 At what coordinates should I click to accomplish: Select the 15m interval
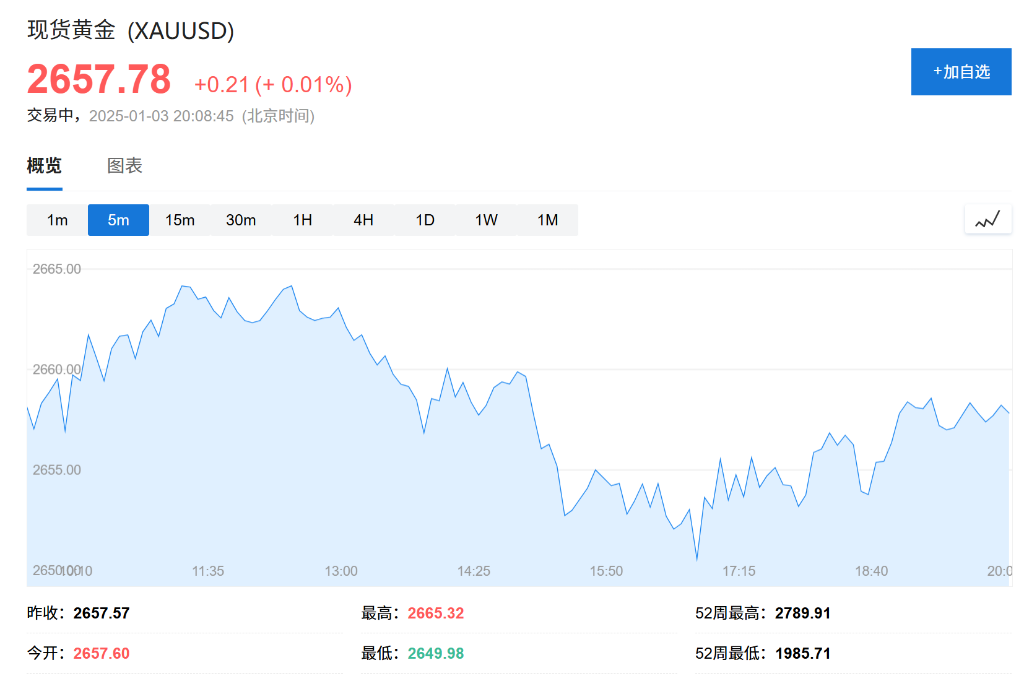coord(179,219)
